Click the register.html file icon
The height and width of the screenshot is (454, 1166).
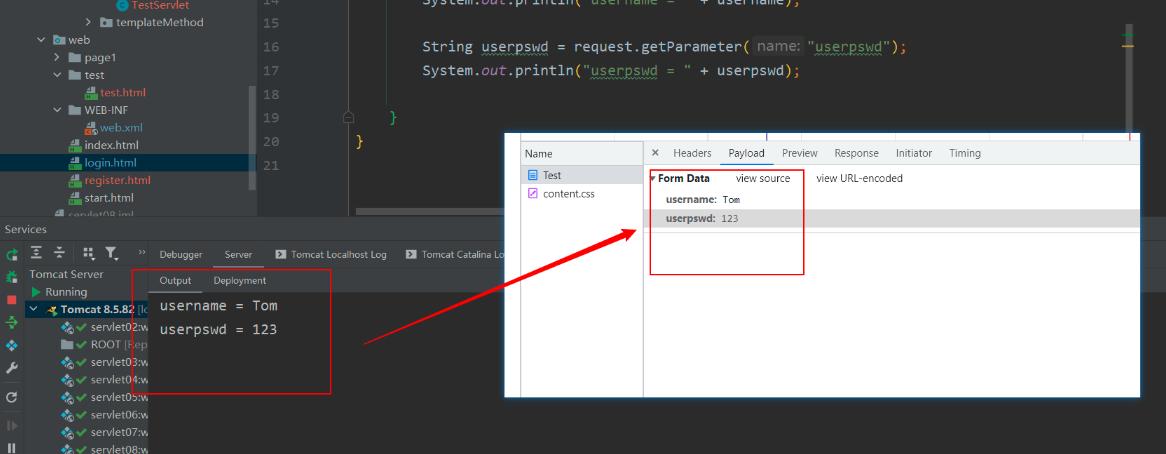(x=74, y=181)
